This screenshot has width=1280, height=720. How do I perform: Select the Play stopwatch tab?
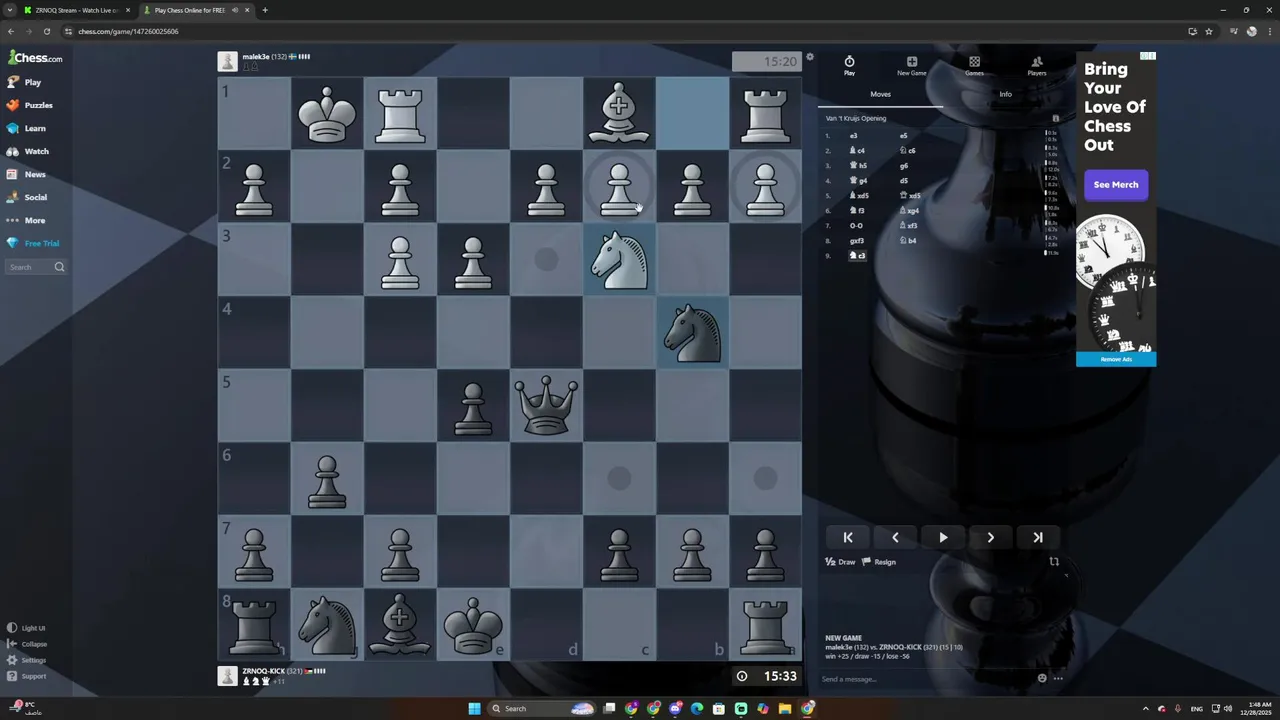pos(849,66)
